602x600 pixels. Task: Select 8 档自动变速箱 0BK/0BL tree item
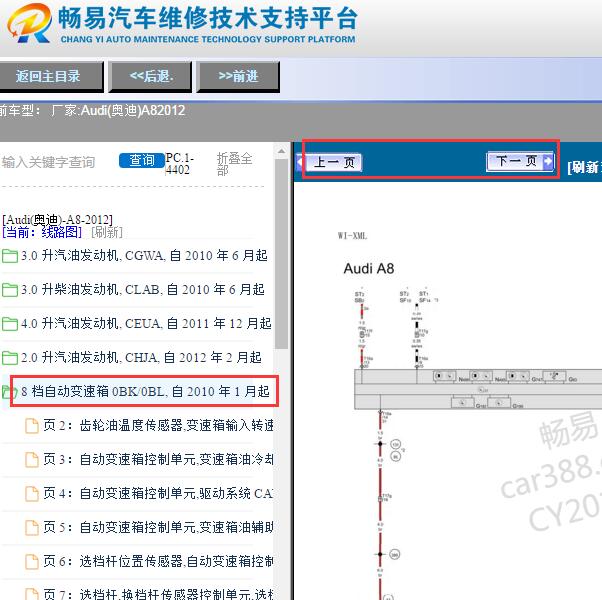tap(145, 392)
